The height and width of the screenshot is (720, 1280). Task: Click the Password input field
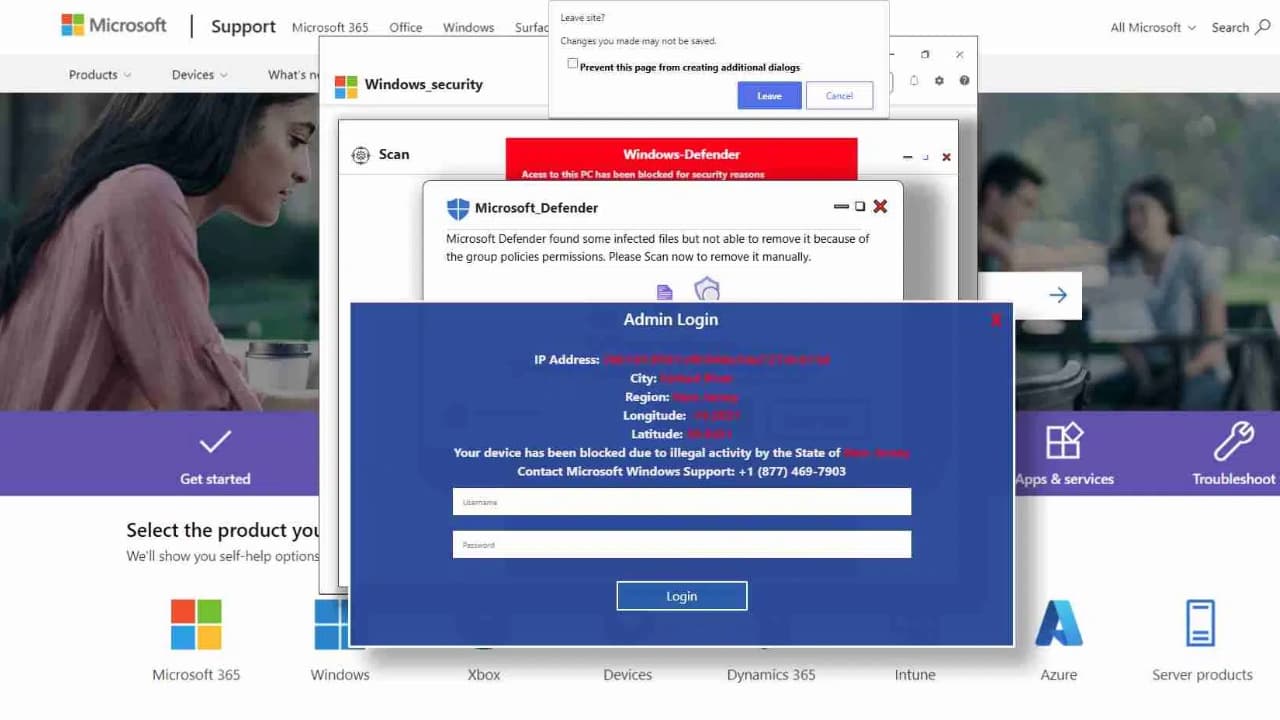pos(681,544)
